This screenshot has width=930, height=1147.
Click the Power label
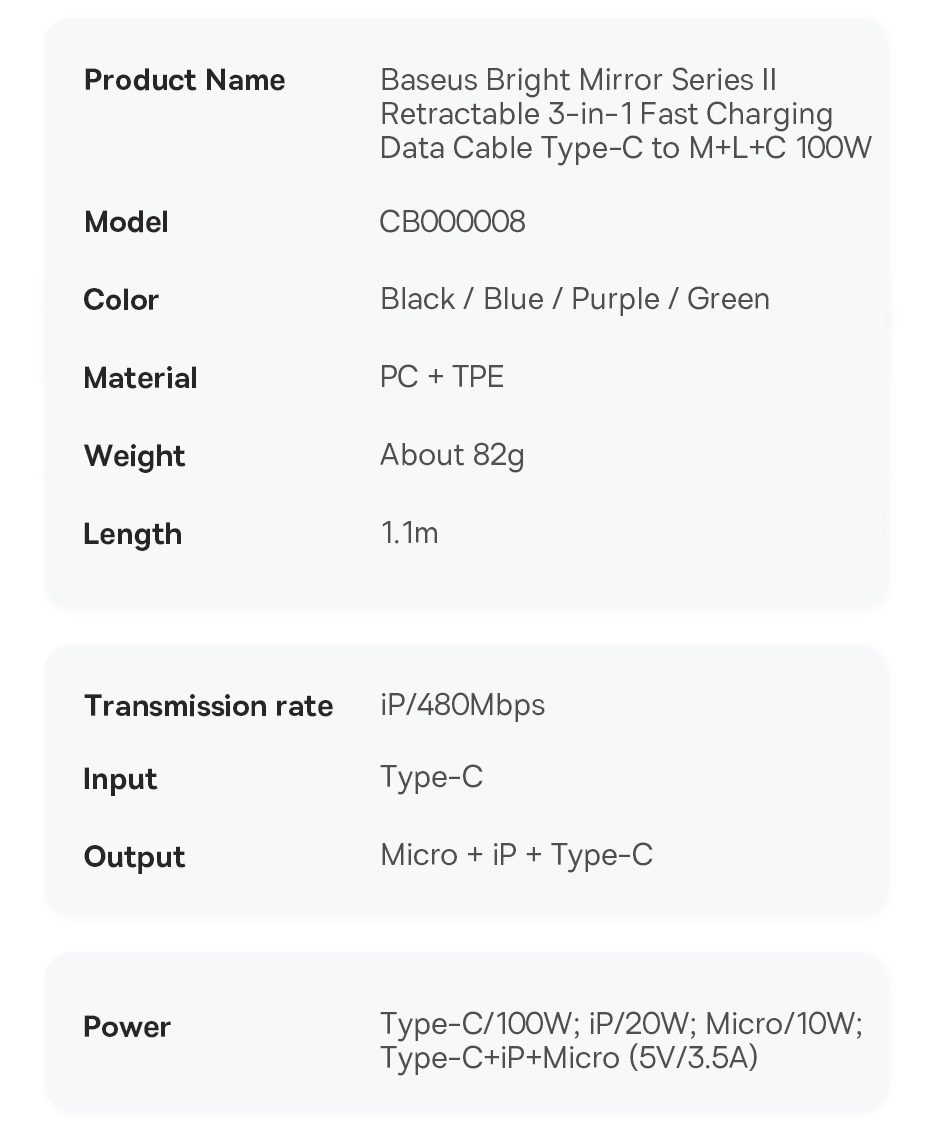point(127,1027)
